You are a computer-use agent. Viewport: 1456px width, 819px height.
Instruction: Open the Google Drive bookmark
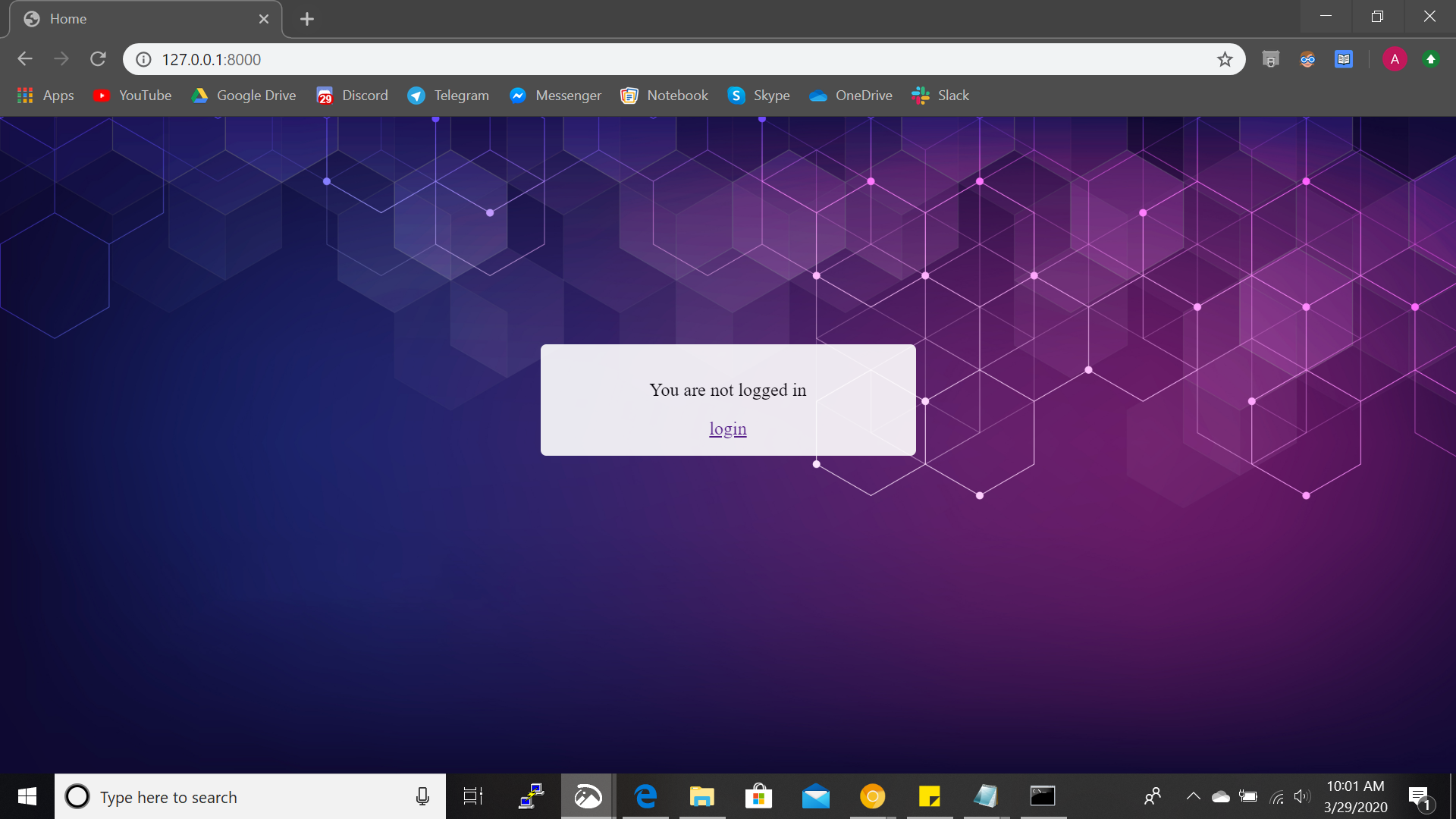243,96
